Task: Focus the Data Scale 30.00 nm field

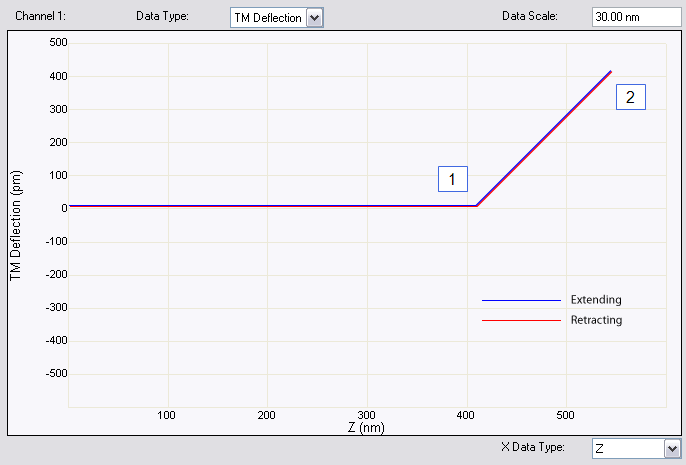Action: click(x=631, y=17)
